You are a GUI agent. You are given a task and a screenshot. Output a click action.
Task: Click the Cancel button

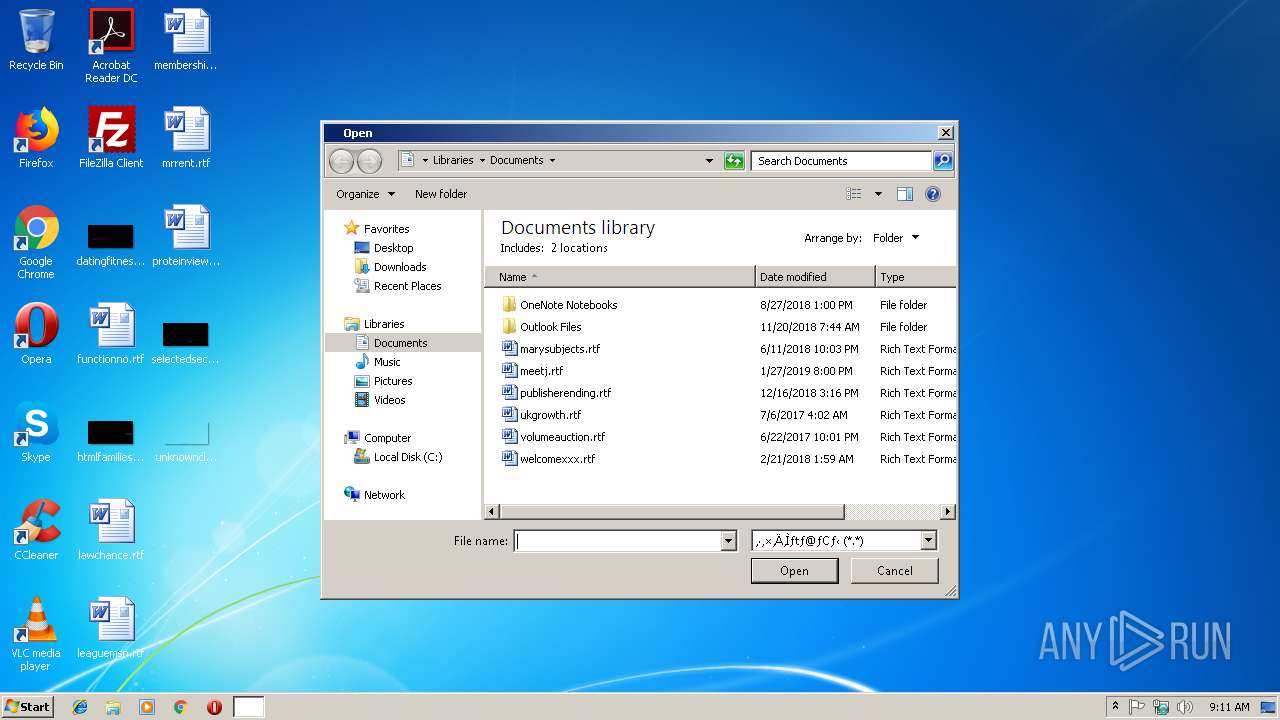[x=895, y=571]
